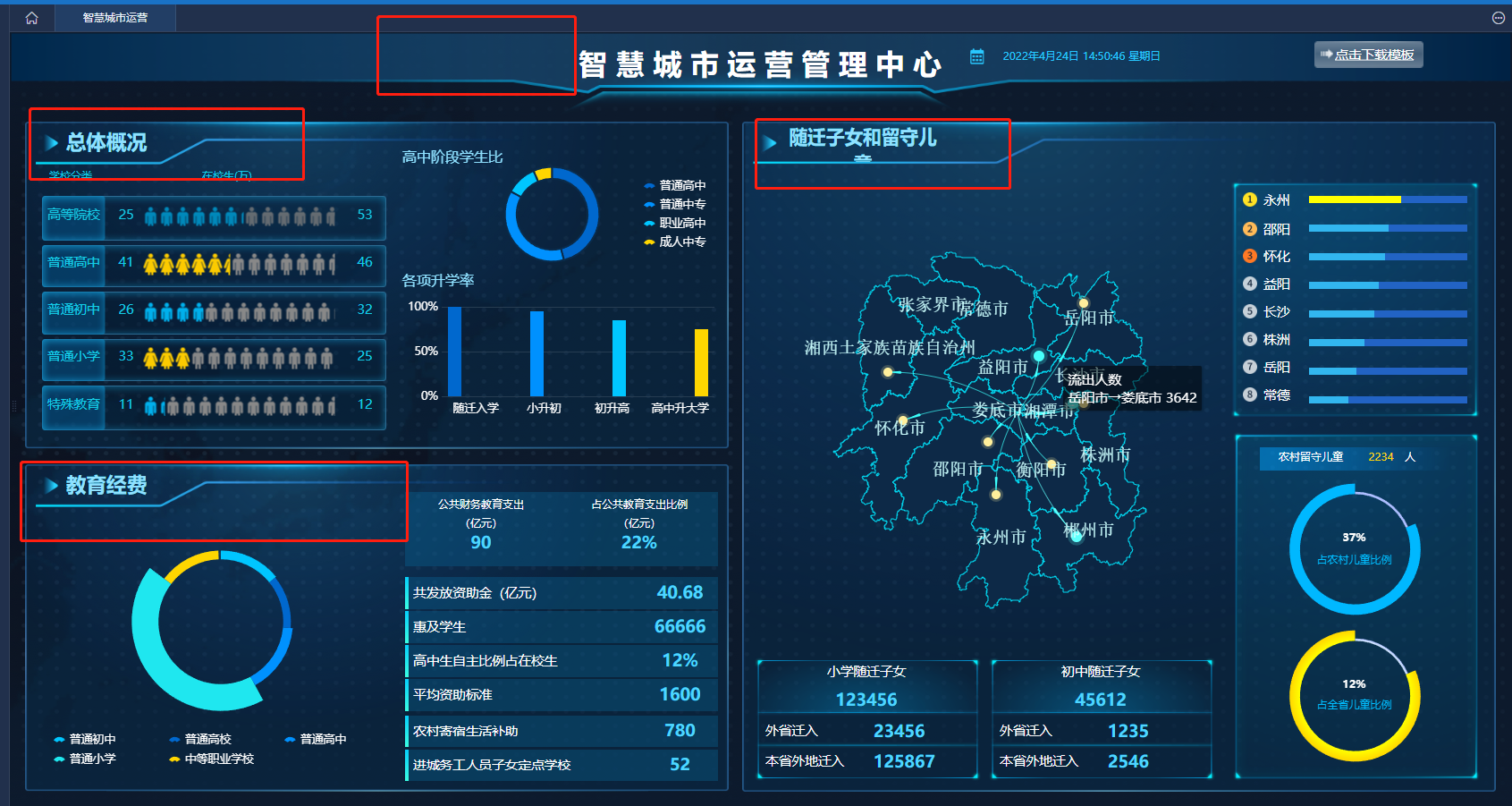This screenshot has height=806, width=1512.
Task: Click 怀化市 on the map
Action: [x=900, y=428]
